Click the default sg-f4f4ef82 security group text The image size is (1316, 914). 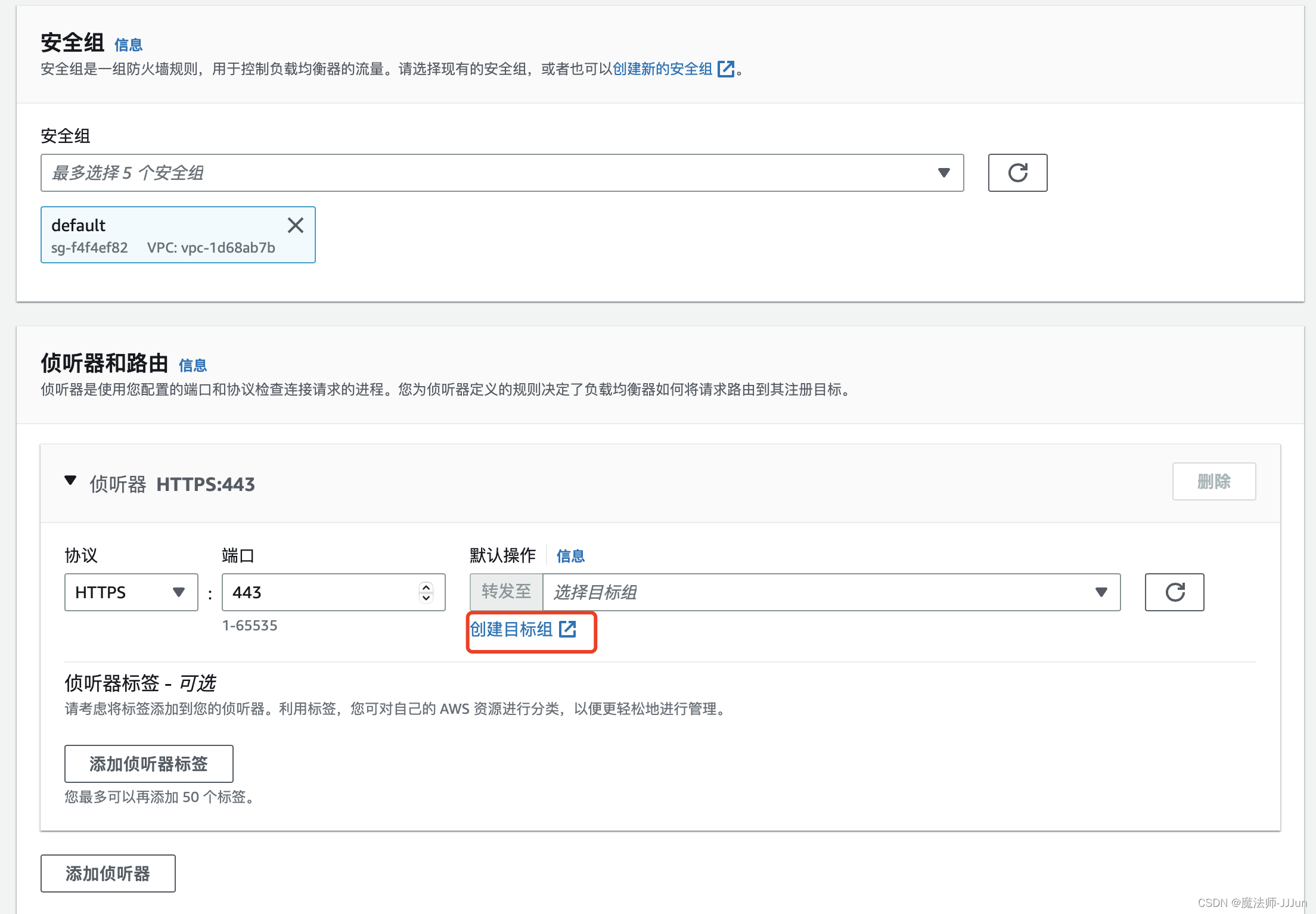pos(163,235)
